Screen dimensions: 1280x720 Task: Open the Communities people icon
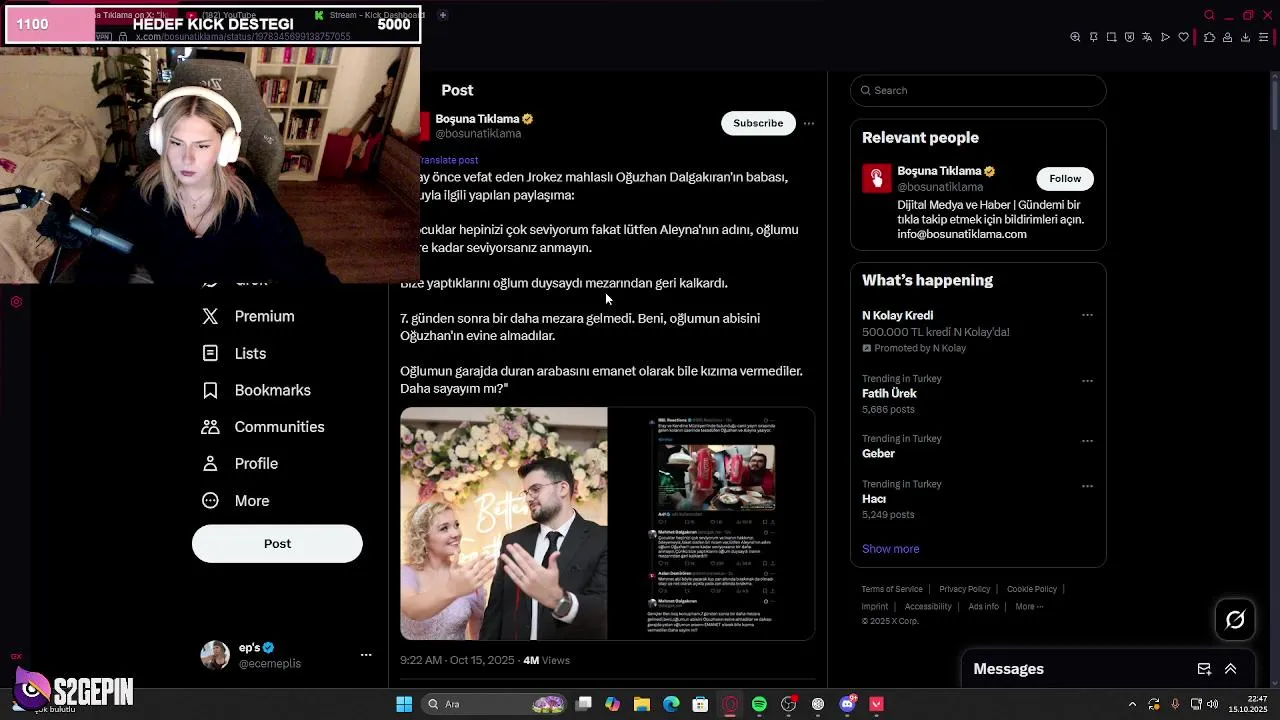click(210, 427)
